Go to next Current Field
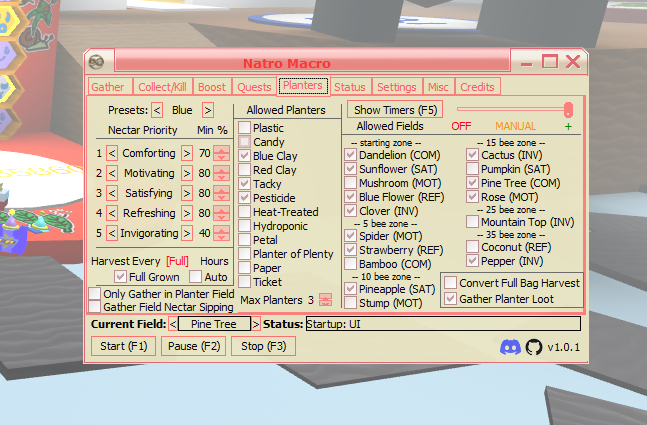The image size is (647, 425). click(x=256, y=324)
